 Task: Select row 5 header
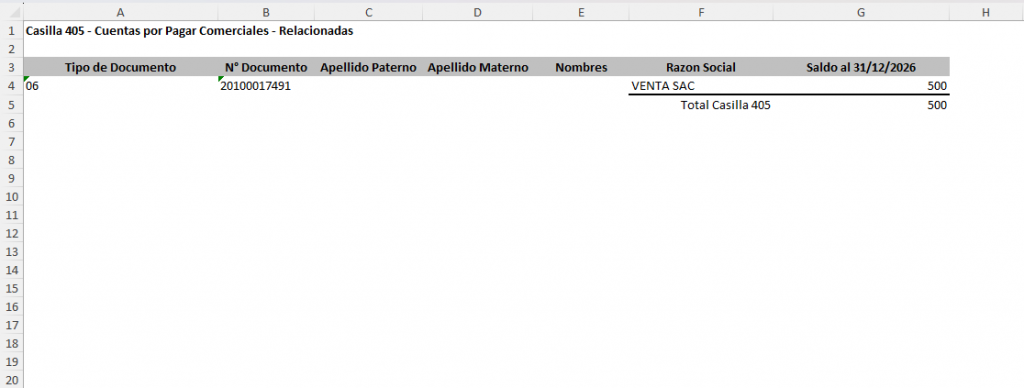11,105
